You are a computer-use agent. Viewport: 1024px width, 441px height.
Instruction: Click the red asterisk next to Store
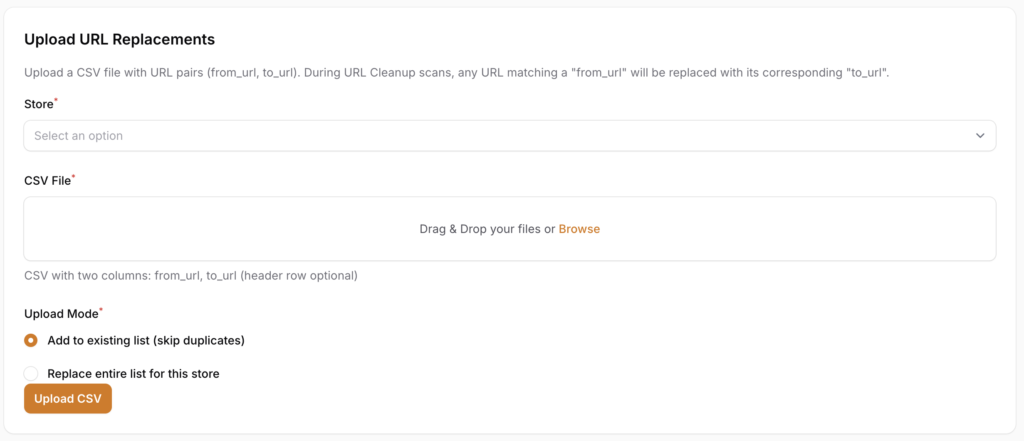[56, 101]
